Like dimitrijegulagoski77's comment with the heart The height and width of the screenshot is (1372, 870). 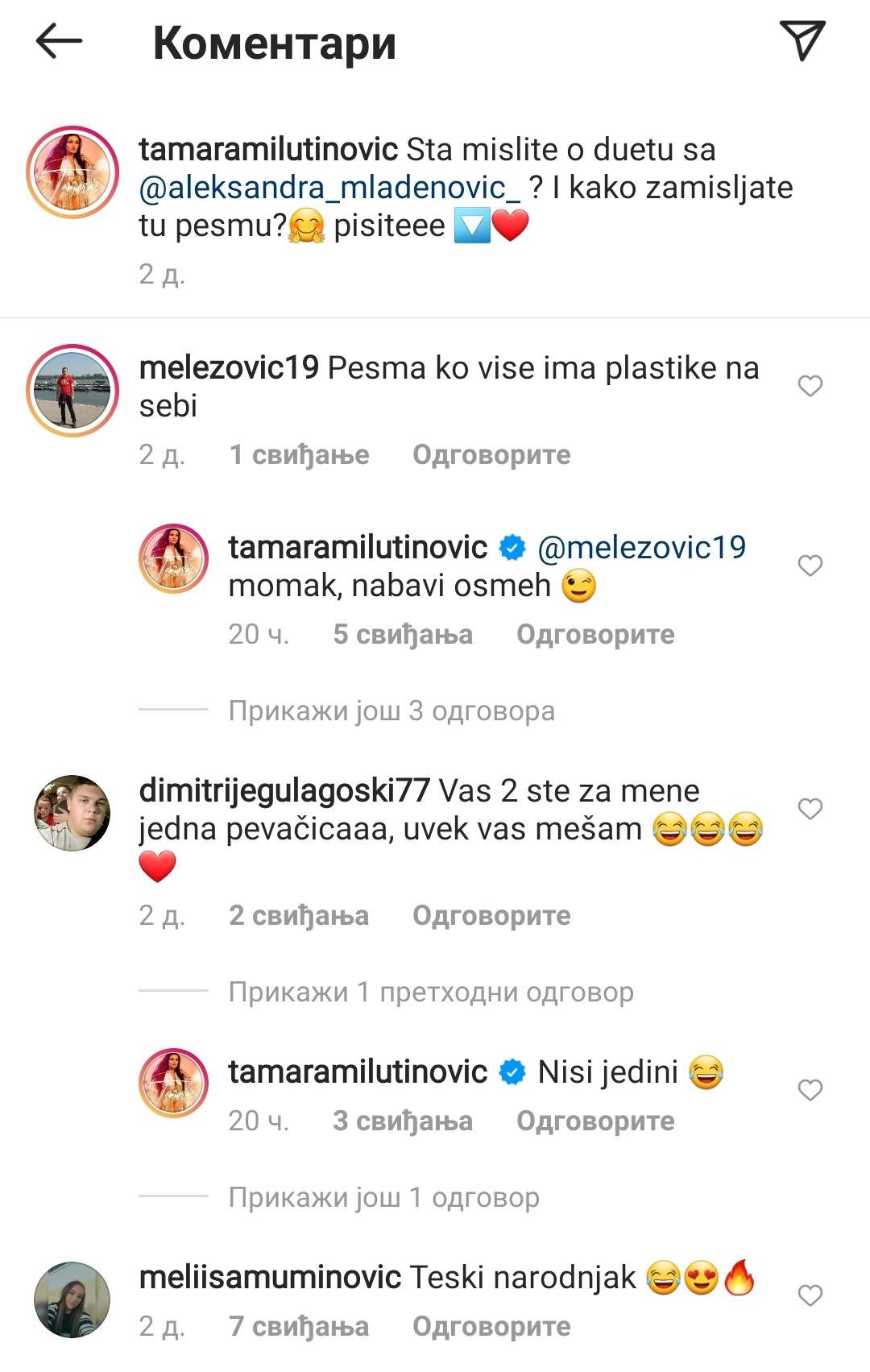(x=810, y=808)
